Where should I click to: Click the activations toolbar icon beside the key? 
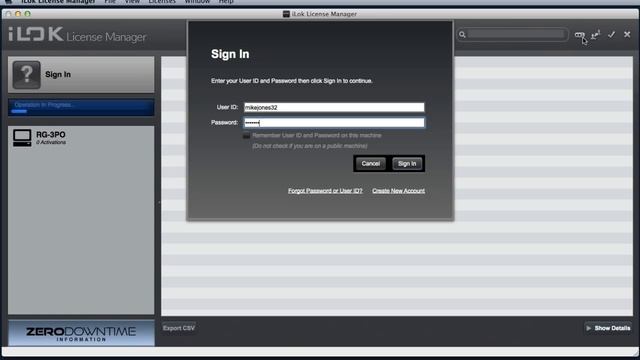pos(596,35)
